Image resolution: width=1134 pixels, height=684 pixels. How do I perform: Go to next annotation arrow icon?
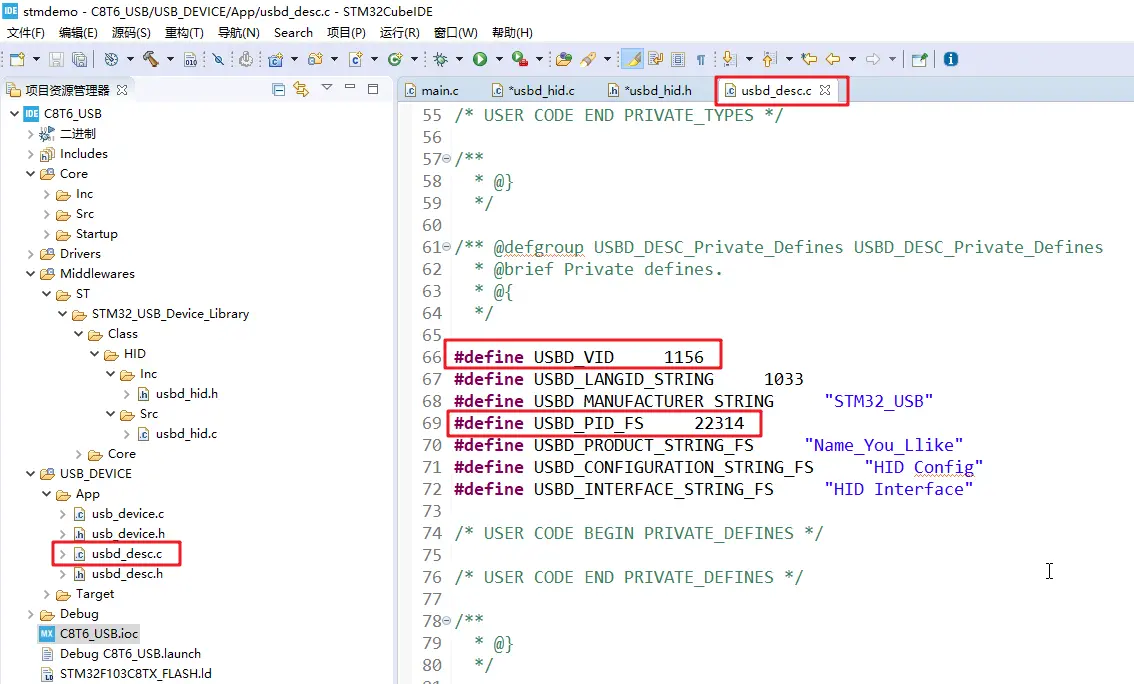point(728,59)
